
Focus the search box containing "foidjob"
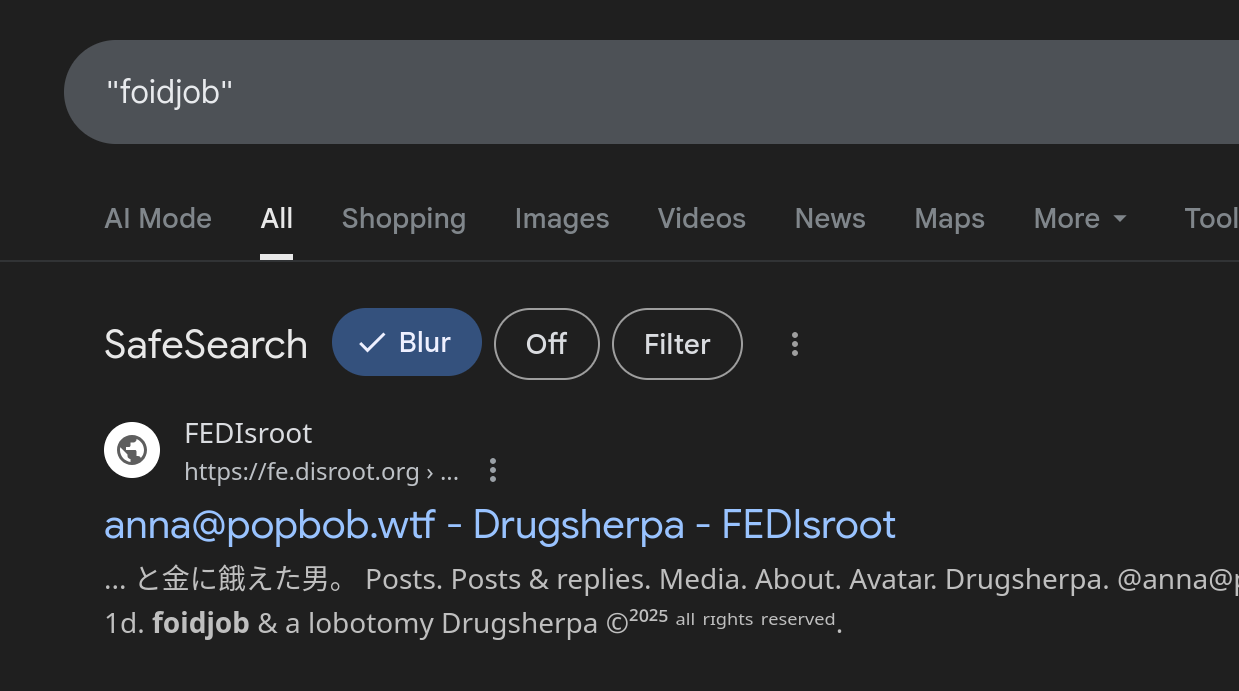[651, 92]
